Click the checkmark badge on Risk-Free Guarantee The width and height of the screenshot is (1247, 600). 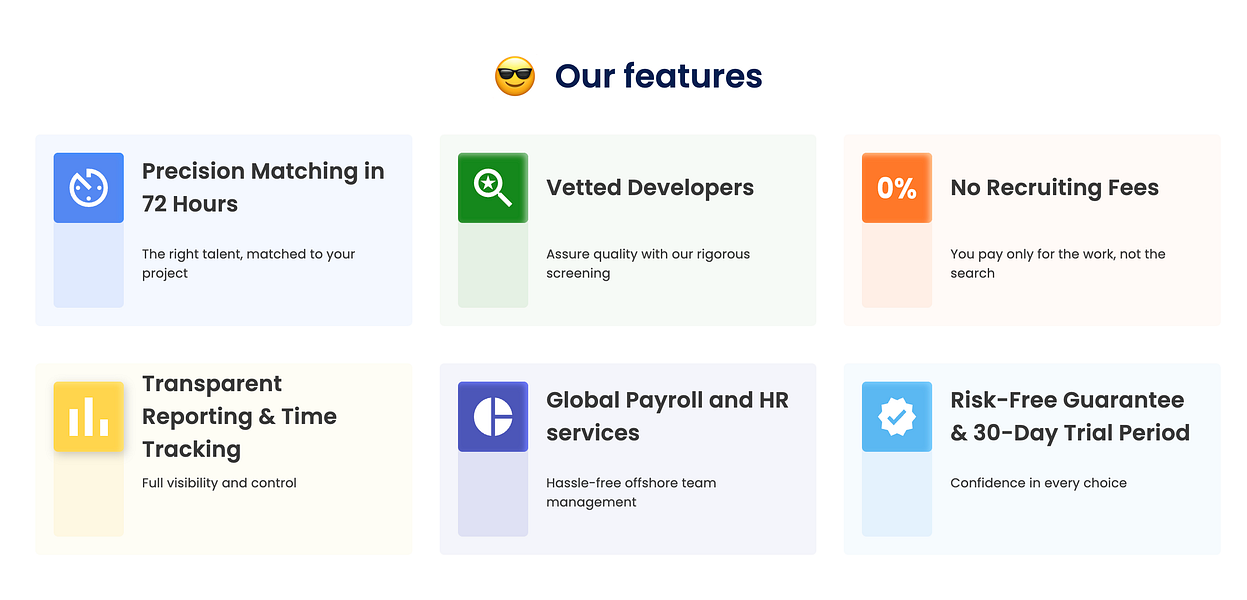click(x=896, y=417)
